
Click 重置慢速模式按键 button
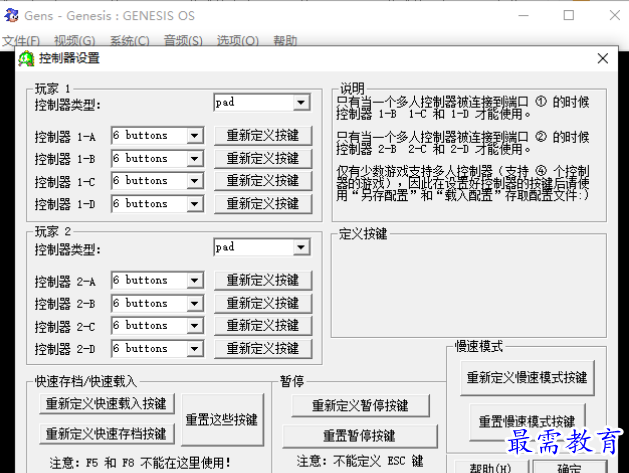pyautogui.click(x=527, y=422)
